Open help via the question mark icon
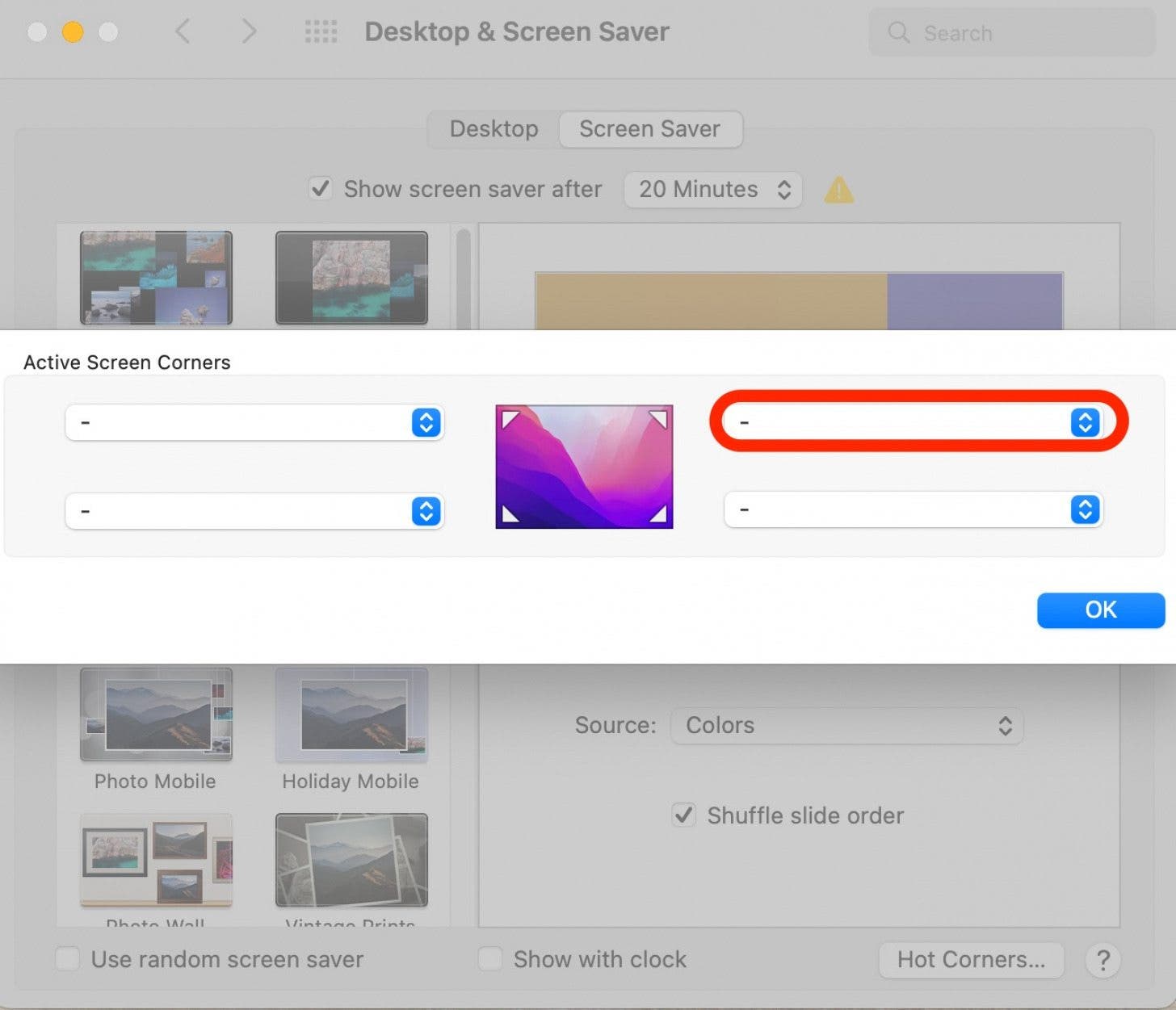1176x1010 pixels. (1102, 960)
